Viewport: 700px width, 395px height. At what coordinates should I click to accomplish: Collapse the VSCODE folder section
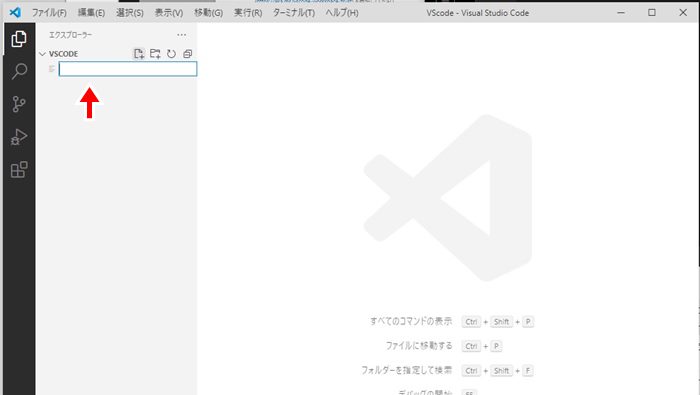(42, 54)
